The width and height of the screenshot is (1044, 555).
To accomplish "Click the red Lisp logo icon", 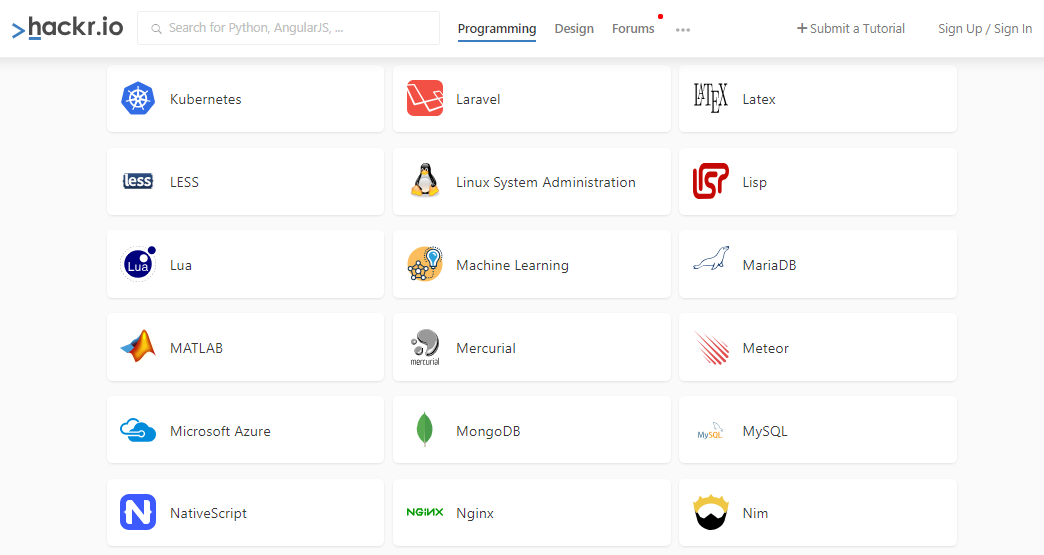I will pos(710,181).
